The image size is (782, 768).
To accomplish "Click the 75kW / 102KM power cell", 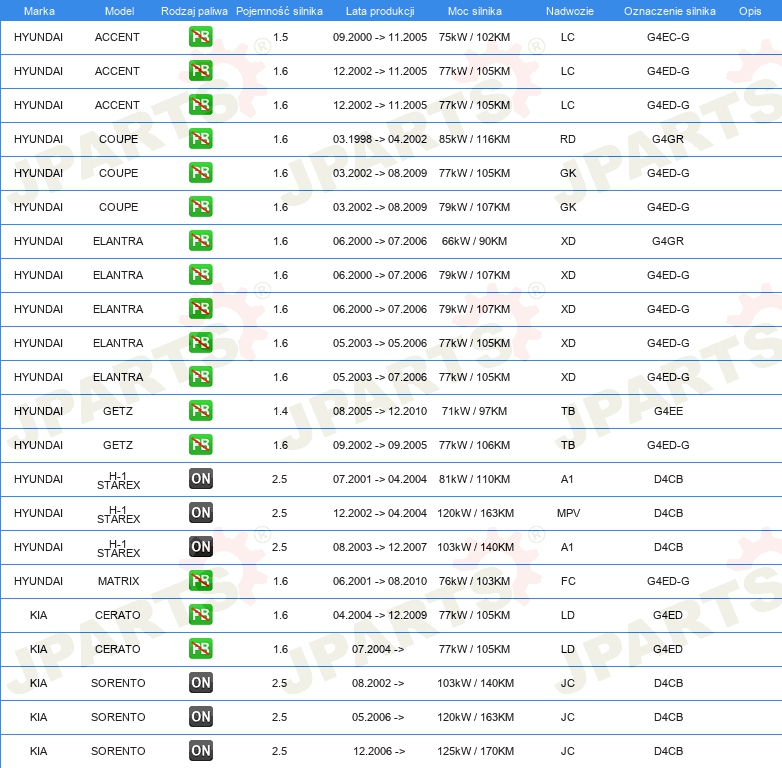I will pyautogui.click(x=474, y=37).
